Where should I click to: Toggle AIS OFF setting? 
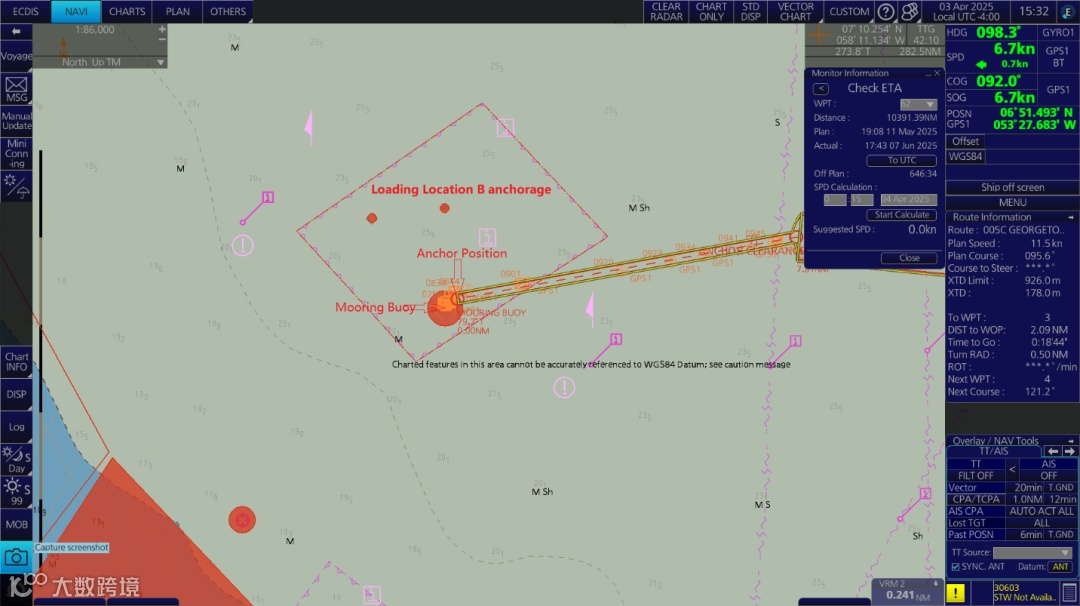point(1048,475)
